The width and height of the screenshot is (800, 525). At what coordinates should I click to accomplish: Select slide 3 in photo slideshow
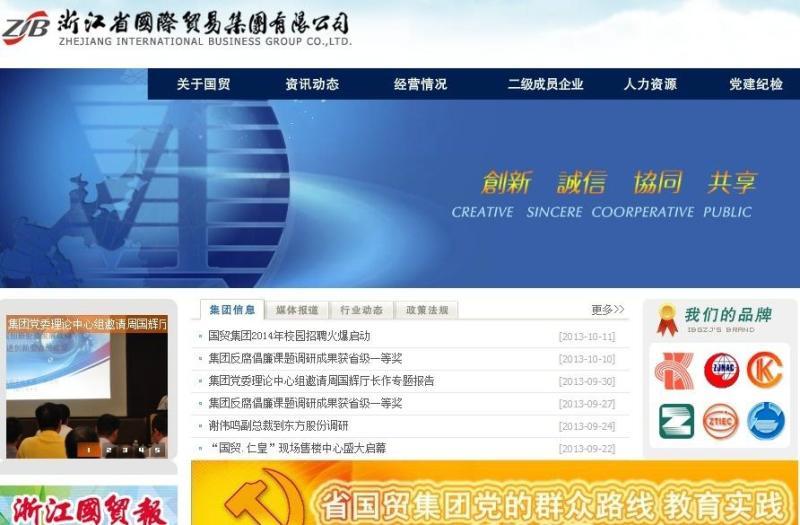coord(124,450)
